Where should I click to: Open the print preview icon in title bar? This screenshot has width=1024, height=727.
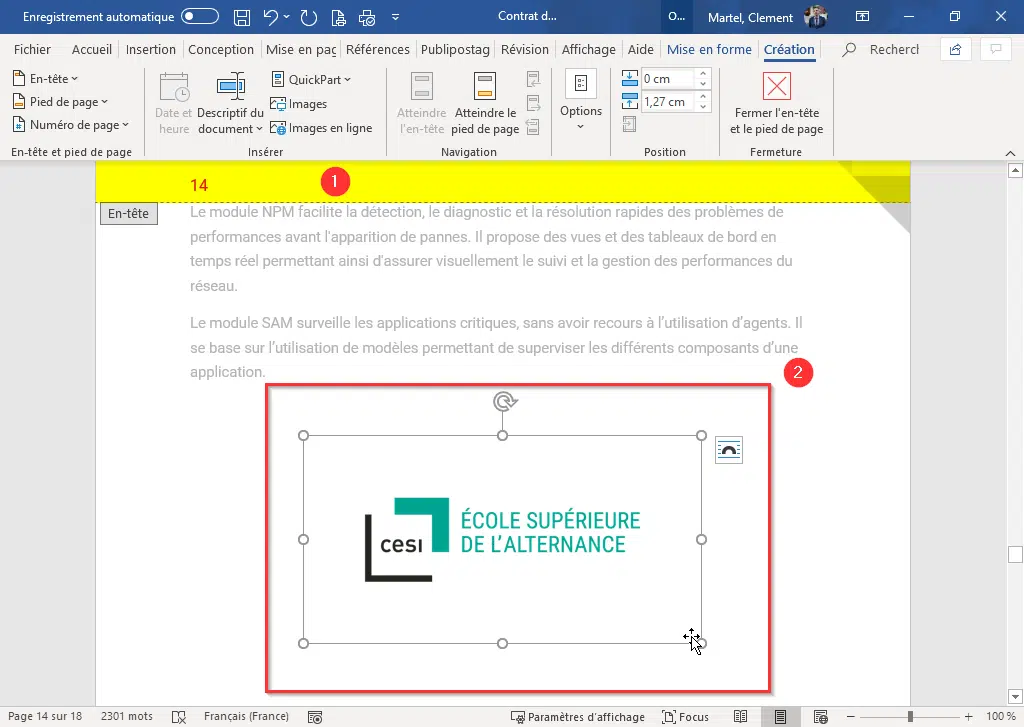pyautogui.click(x=338, y=18)
